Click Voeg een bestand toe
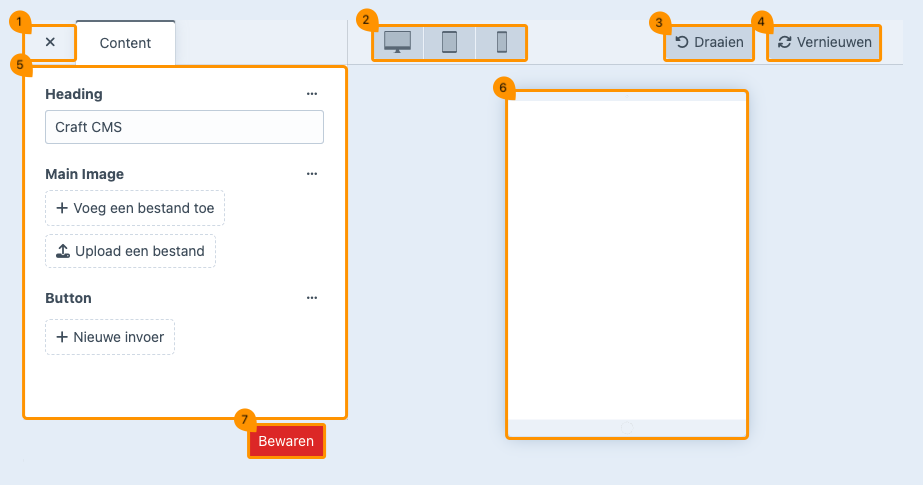The width and height of the screenshot is (923, 485). 135,208
